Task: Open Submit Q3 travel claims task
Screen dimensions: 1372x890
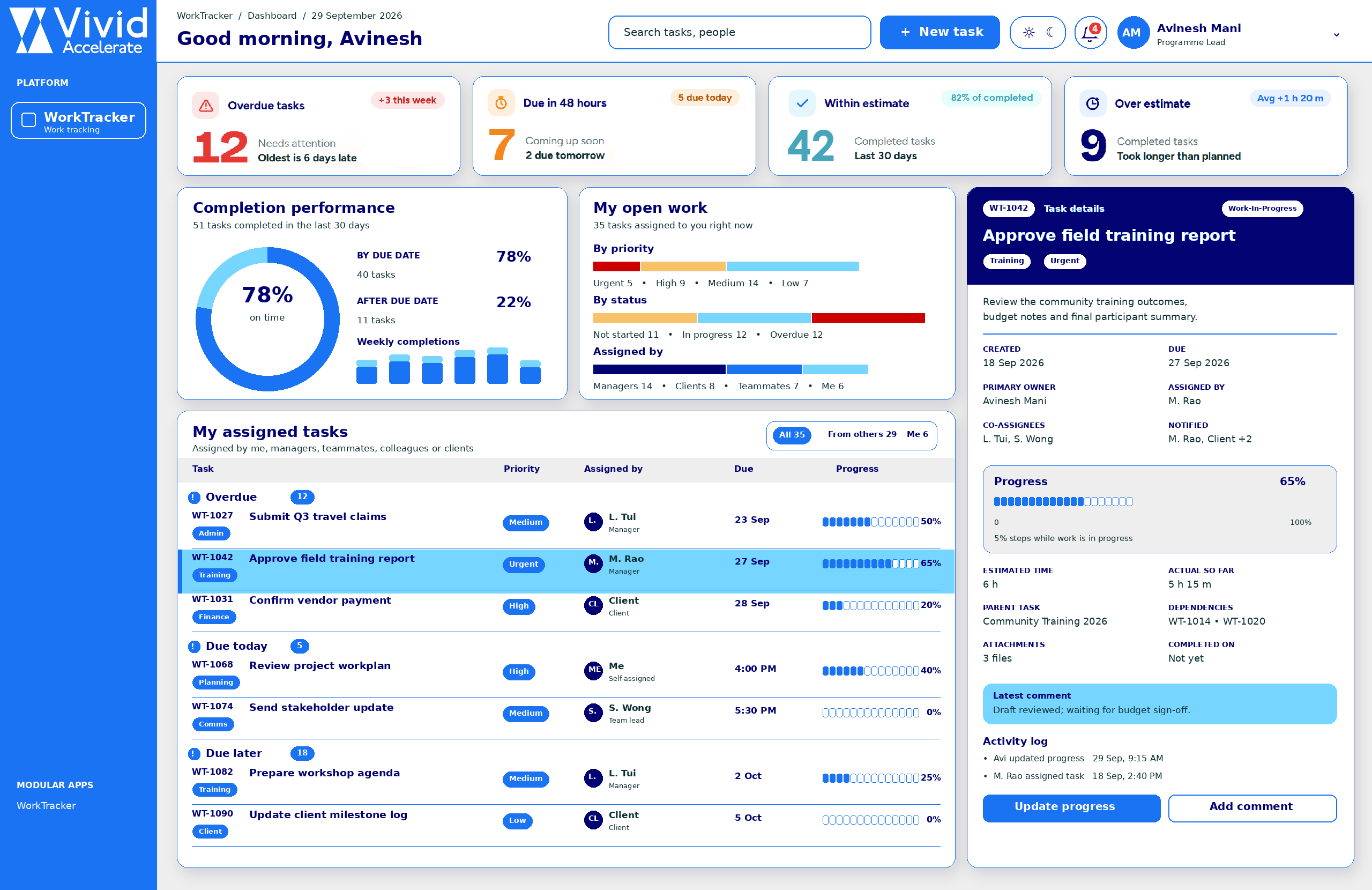Action: (318, 517)
